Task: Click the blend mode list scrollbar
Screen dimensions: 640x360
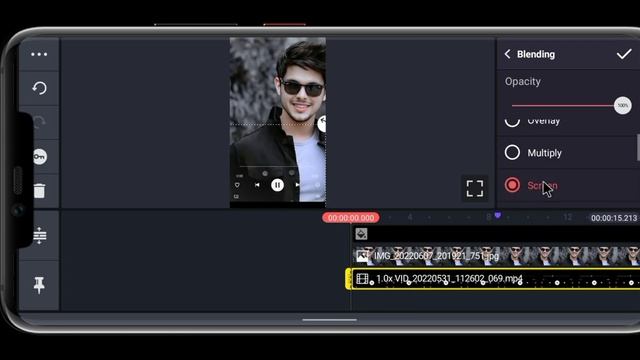Action: 638,147
